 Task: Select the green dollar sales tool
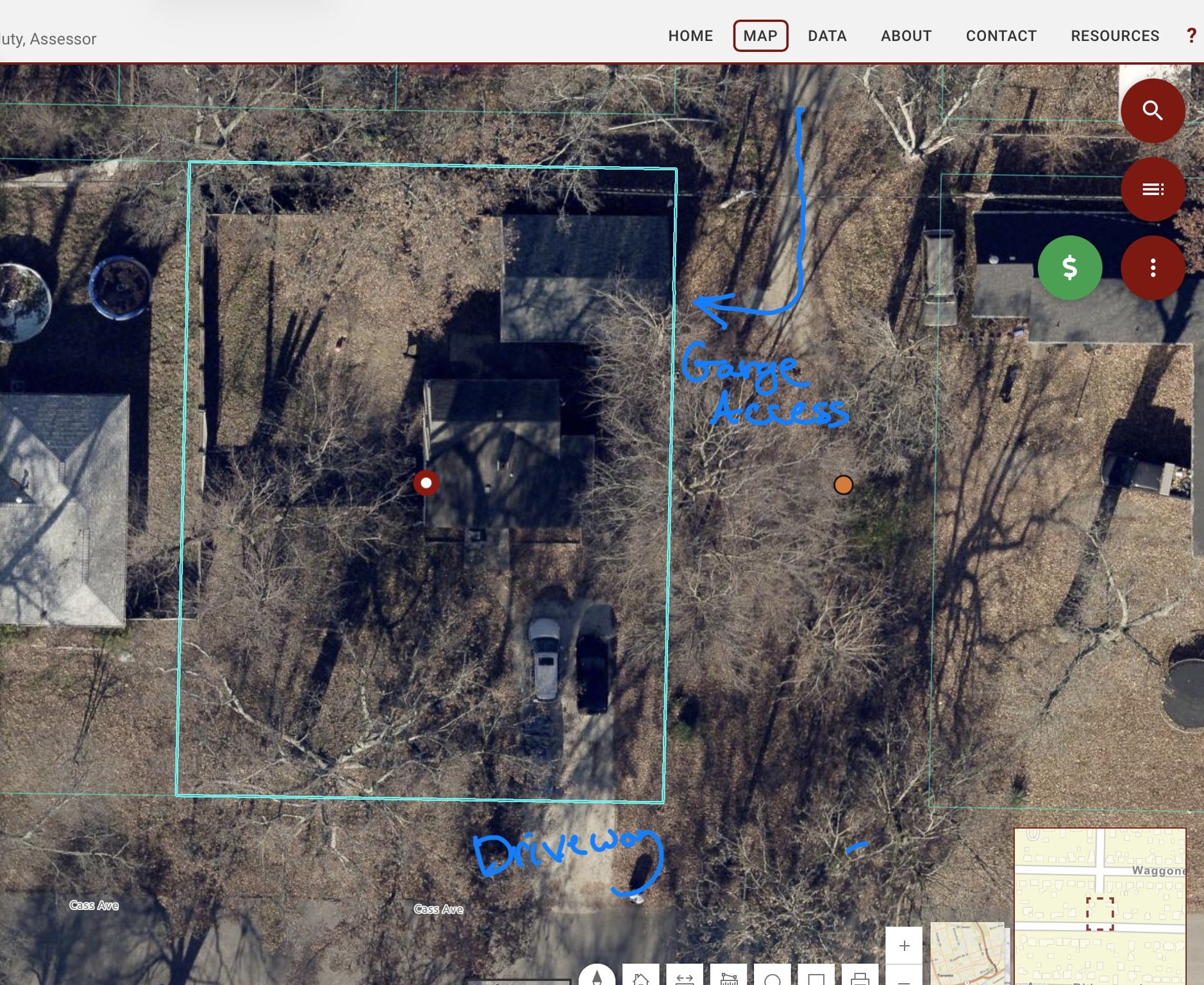click(x=1071, y=267)
